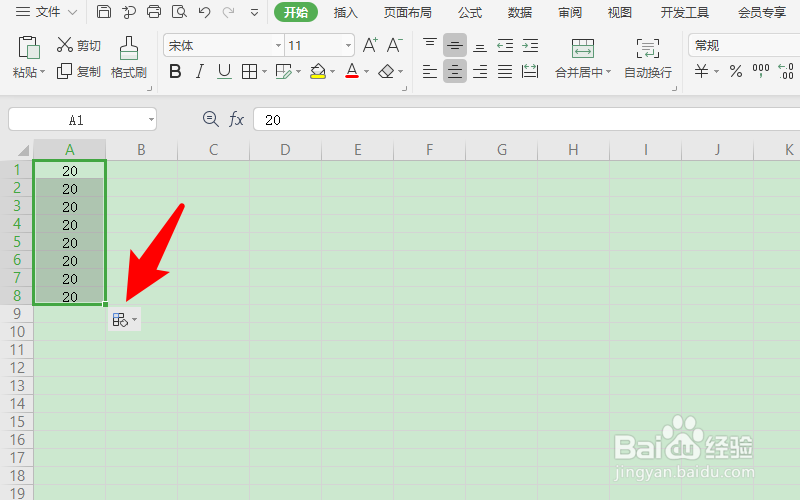This screenshot has width=800, height=500.
Task: Click the Print icon in quick access toolbar
Action: [154, 12]
